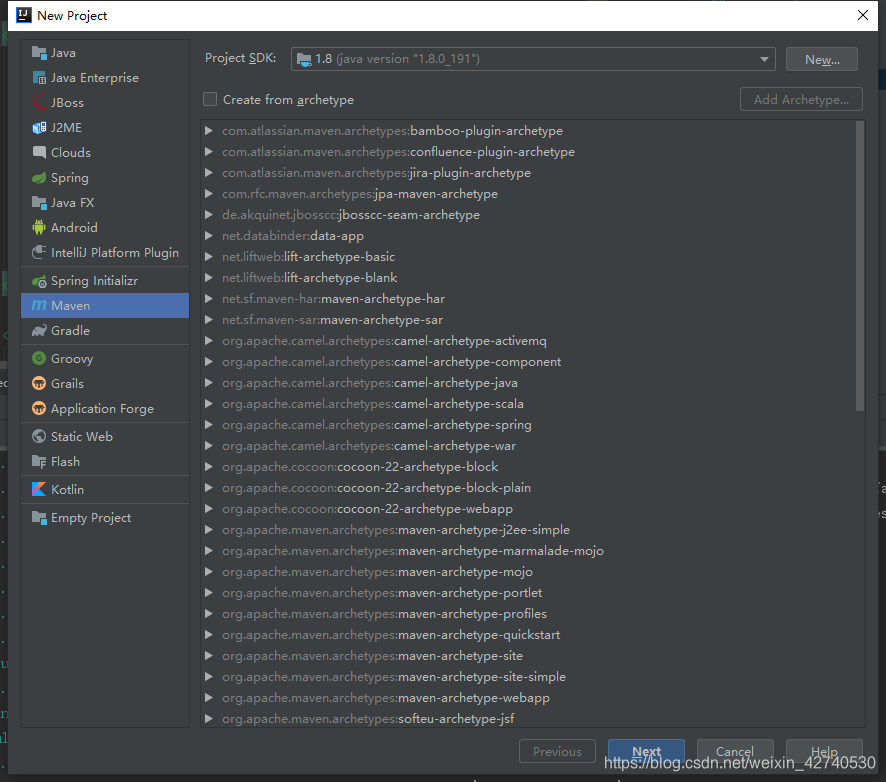Screen dimensions: 886x782
Task: Select the Grails icon
Action: coord(39,383)
